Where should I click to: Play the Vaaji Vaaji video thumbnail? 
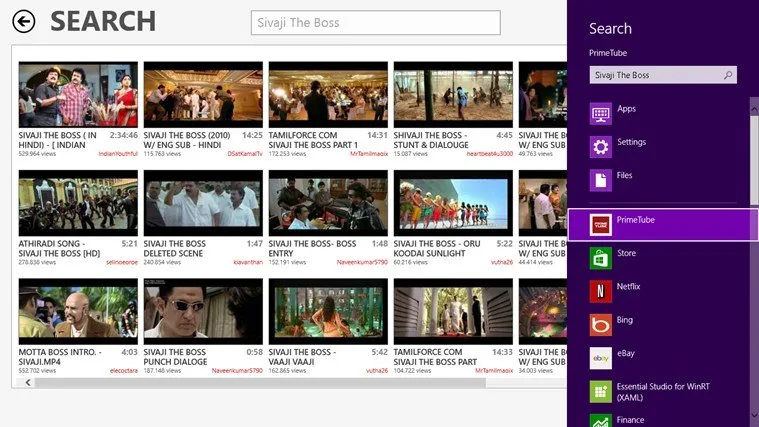pos(328,311)
